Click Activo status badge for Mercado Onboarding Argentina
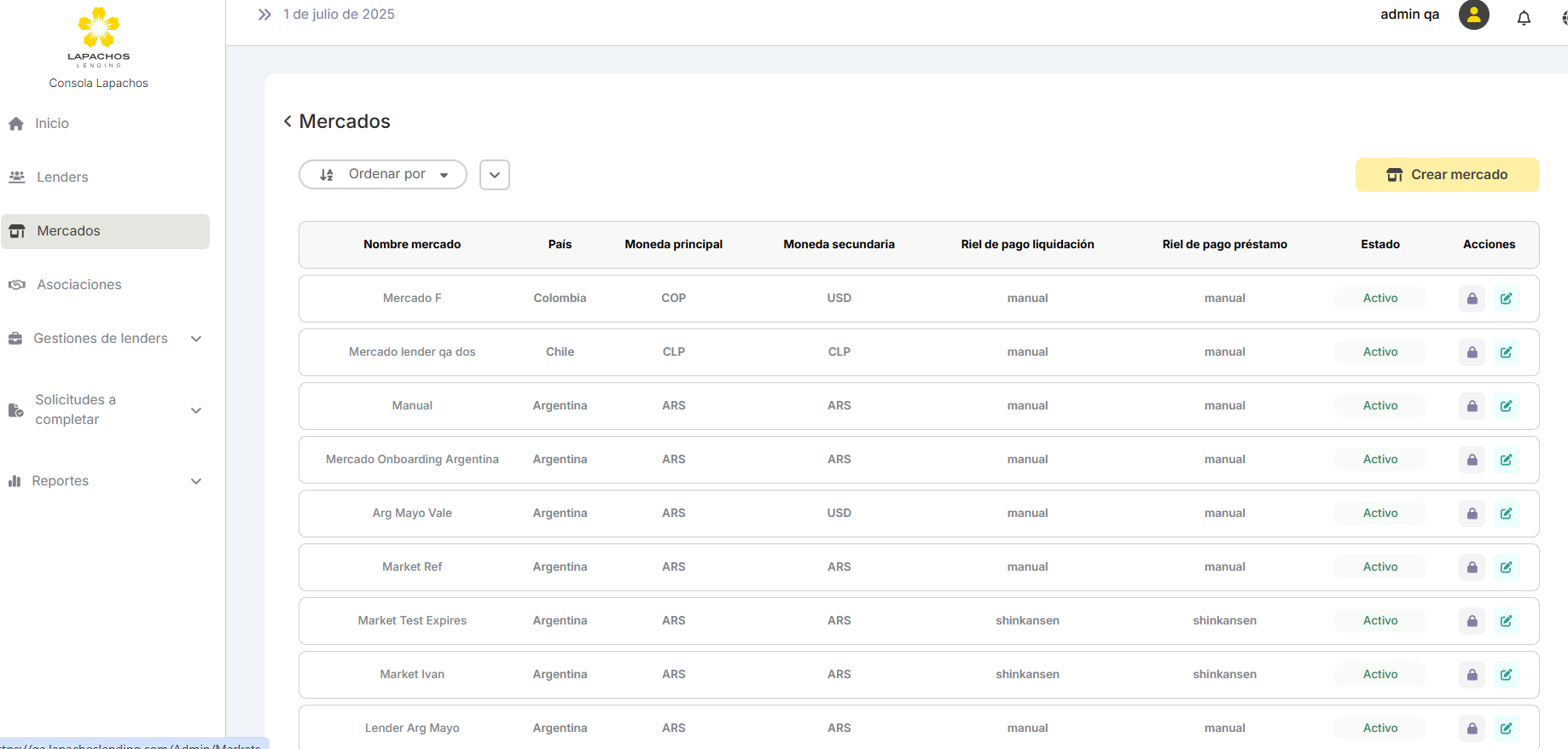Screen dimensions: 1568x749 point(1379,460)
